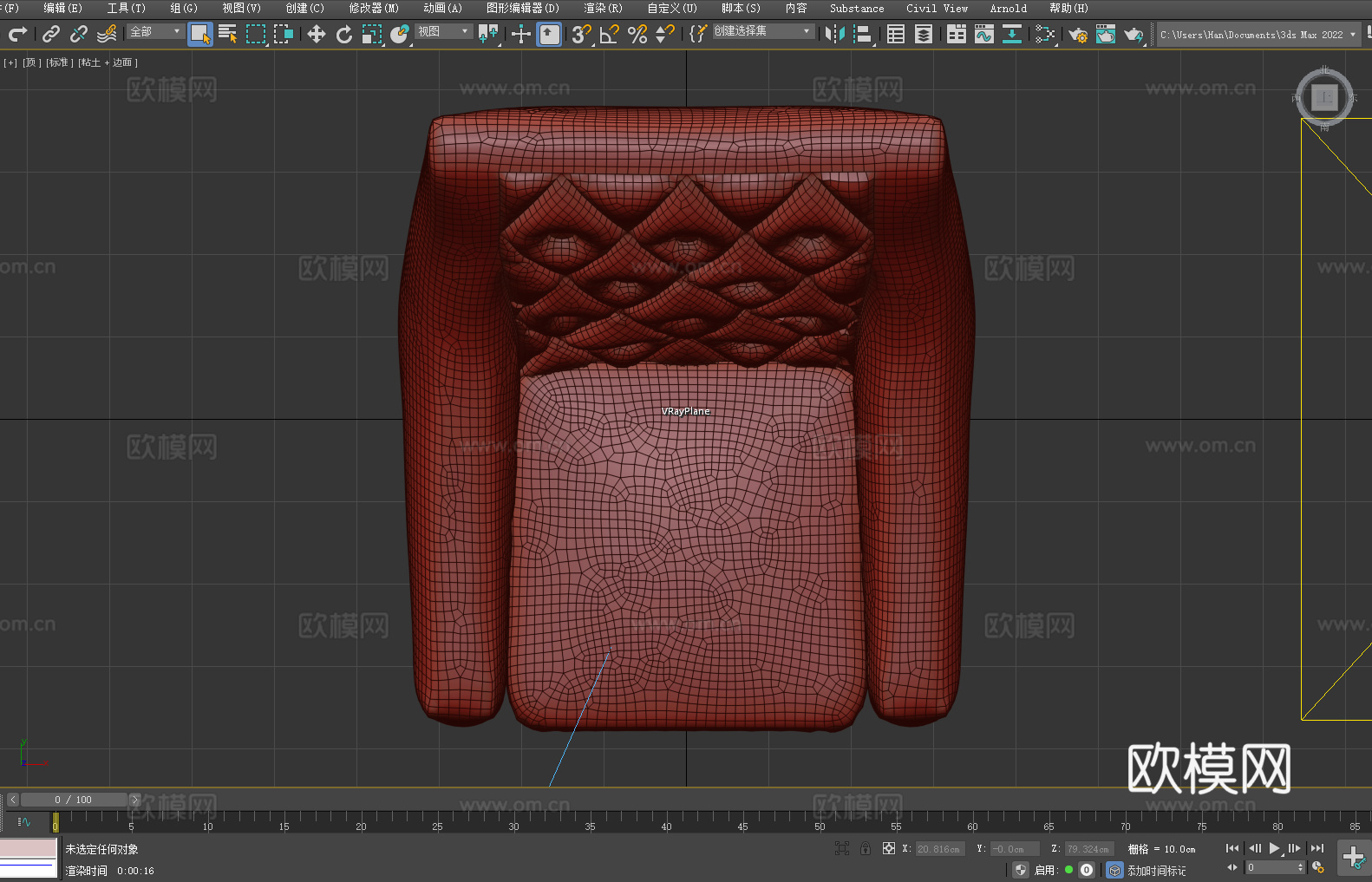The image size is (1372, 882).
Task: Open Select by Name list icon
Action: coord(228,34)
